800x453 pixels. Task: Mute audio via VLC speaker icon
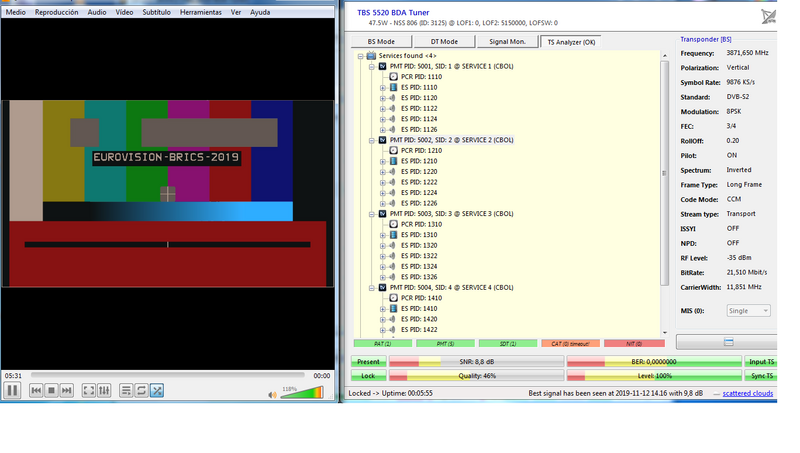pos(272,394)
